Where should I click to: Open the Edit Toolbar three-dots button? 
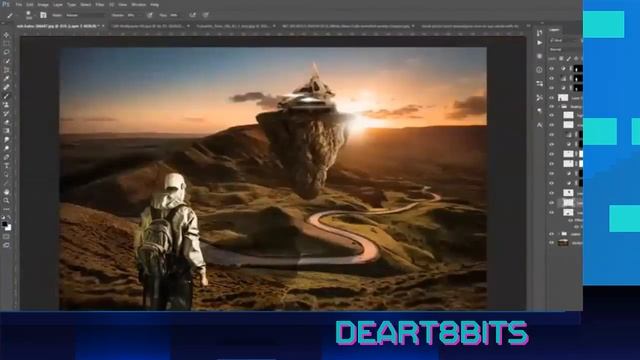point(6,209)
